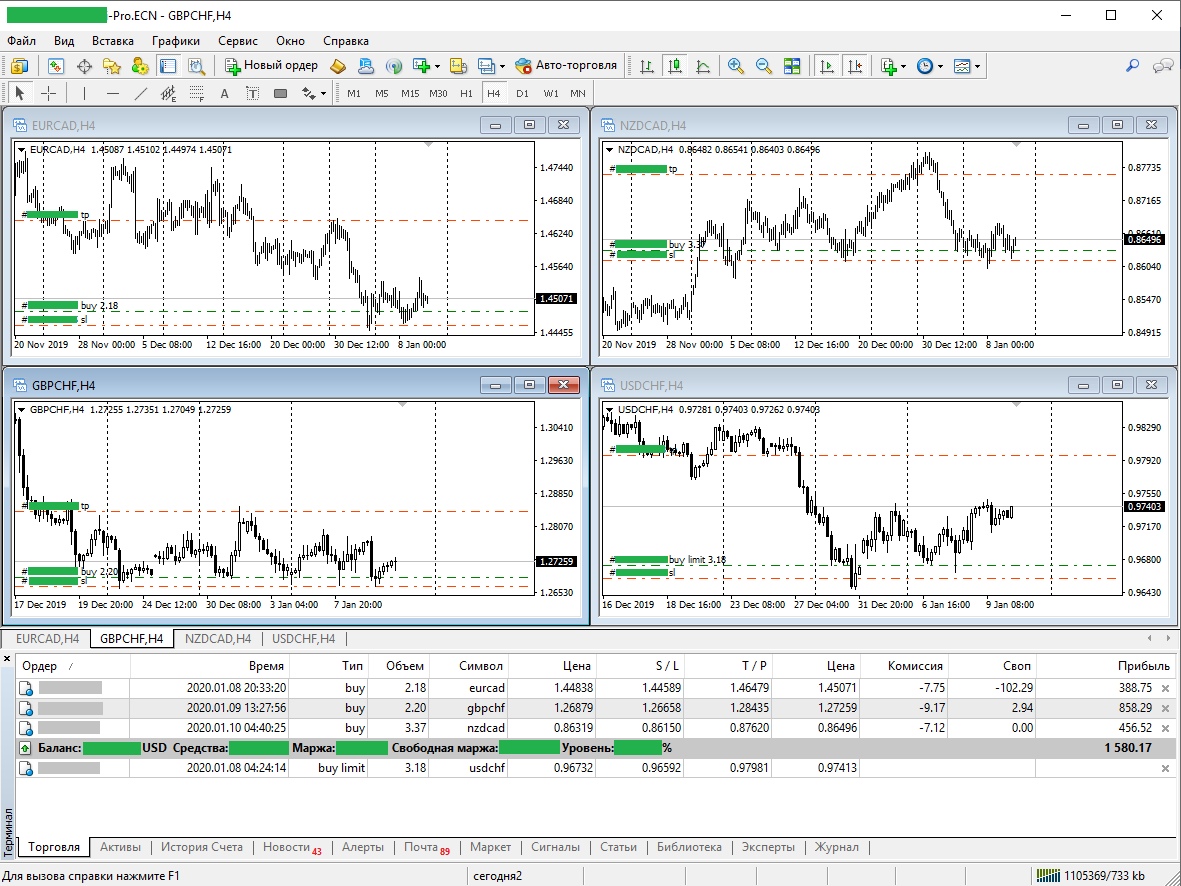Open the Сервис menu

coord(237,41)
